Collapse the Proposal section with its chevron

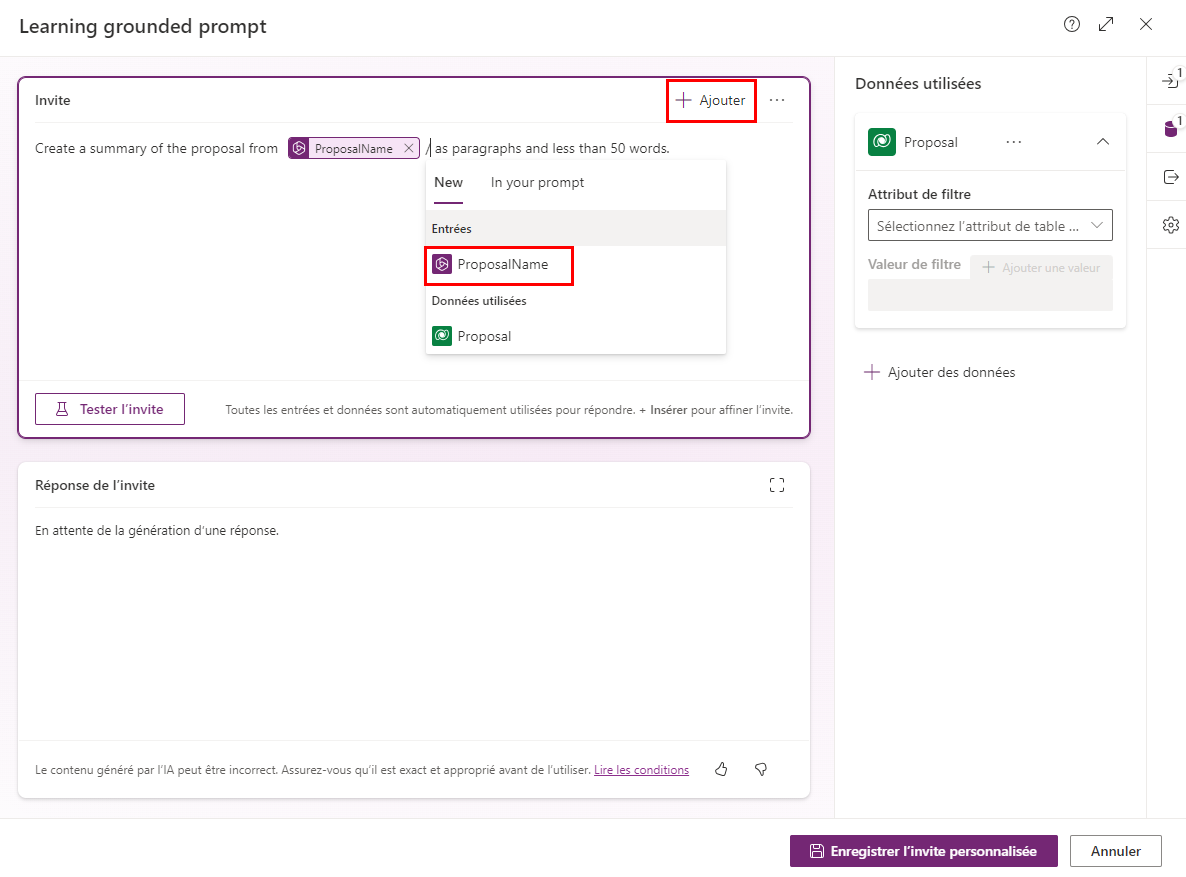click(1102, 141)
